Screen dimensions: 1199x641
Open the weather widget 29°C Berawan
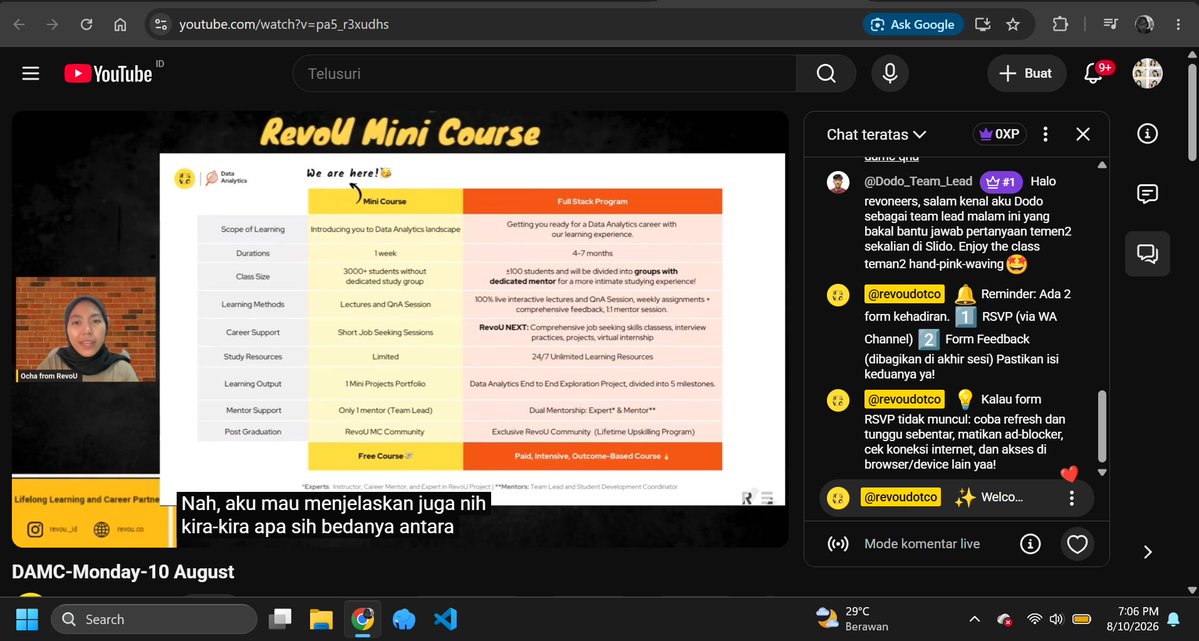(853, 619)
